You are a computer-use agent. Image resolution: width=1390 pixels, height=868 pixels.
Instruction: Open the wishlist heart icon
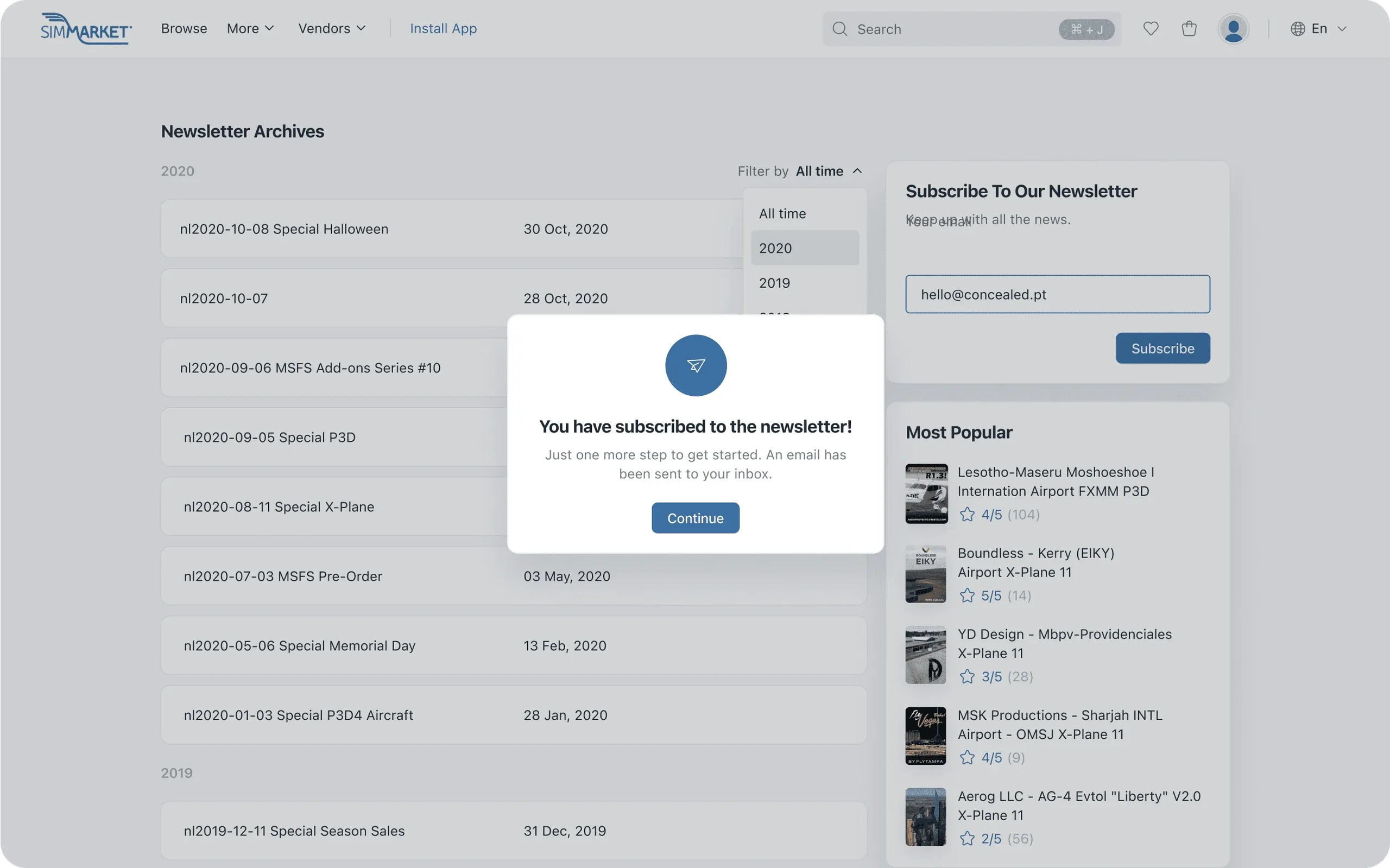pos(1151,28)
